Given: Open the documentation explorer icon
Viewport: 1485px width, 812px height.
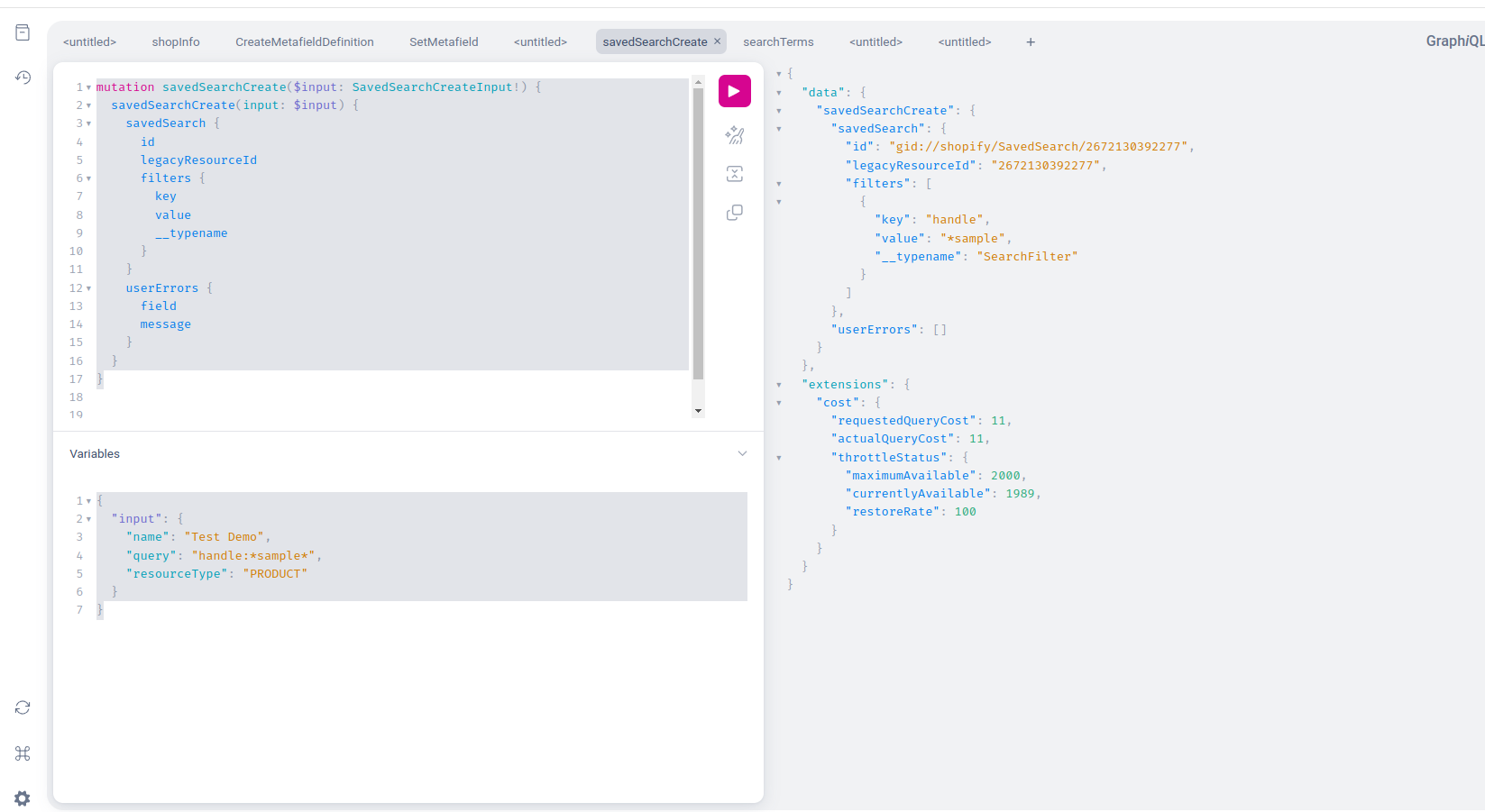Looking at the screenshot, I should [23, 33].
